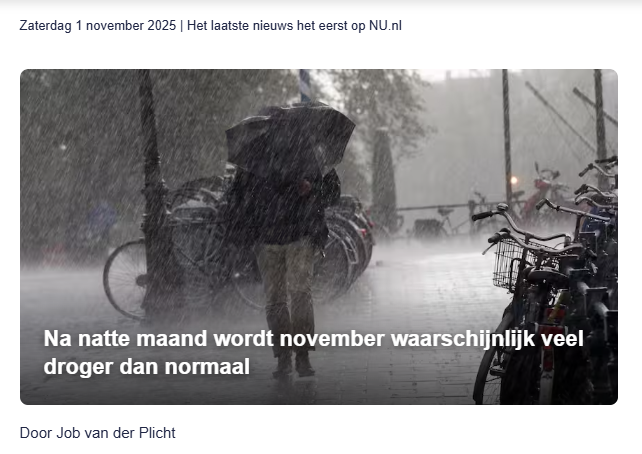
Task: Click the word 'Door' in the byline
Action: pos(36,433)
